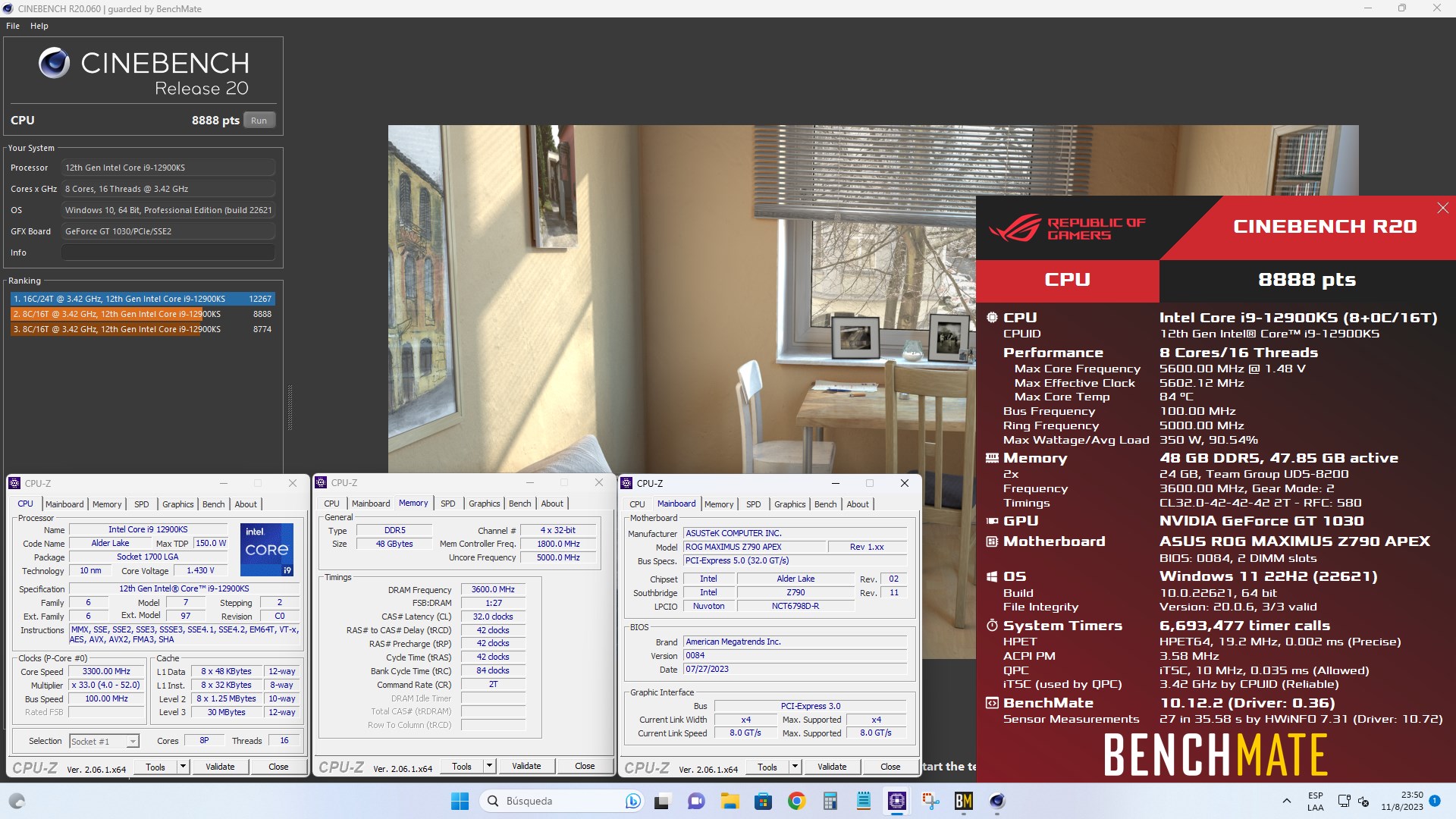Click the Info input field in Your System

click(168, 253)
